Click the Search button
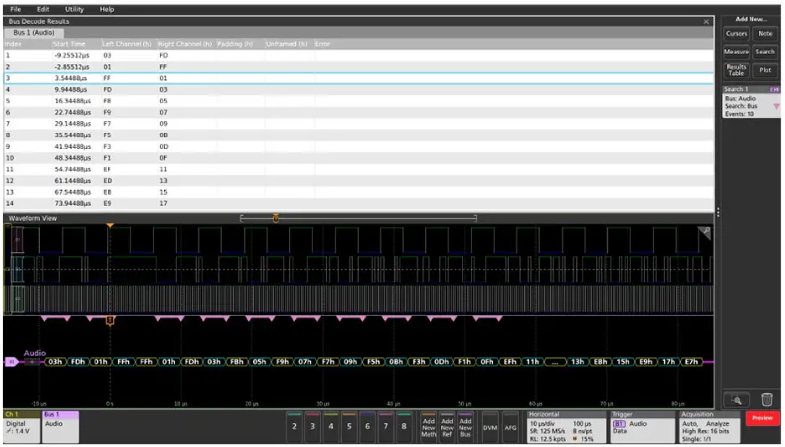The height and width of the screenshot is (447, 785). pyautogui.click(x=765, y=52)
